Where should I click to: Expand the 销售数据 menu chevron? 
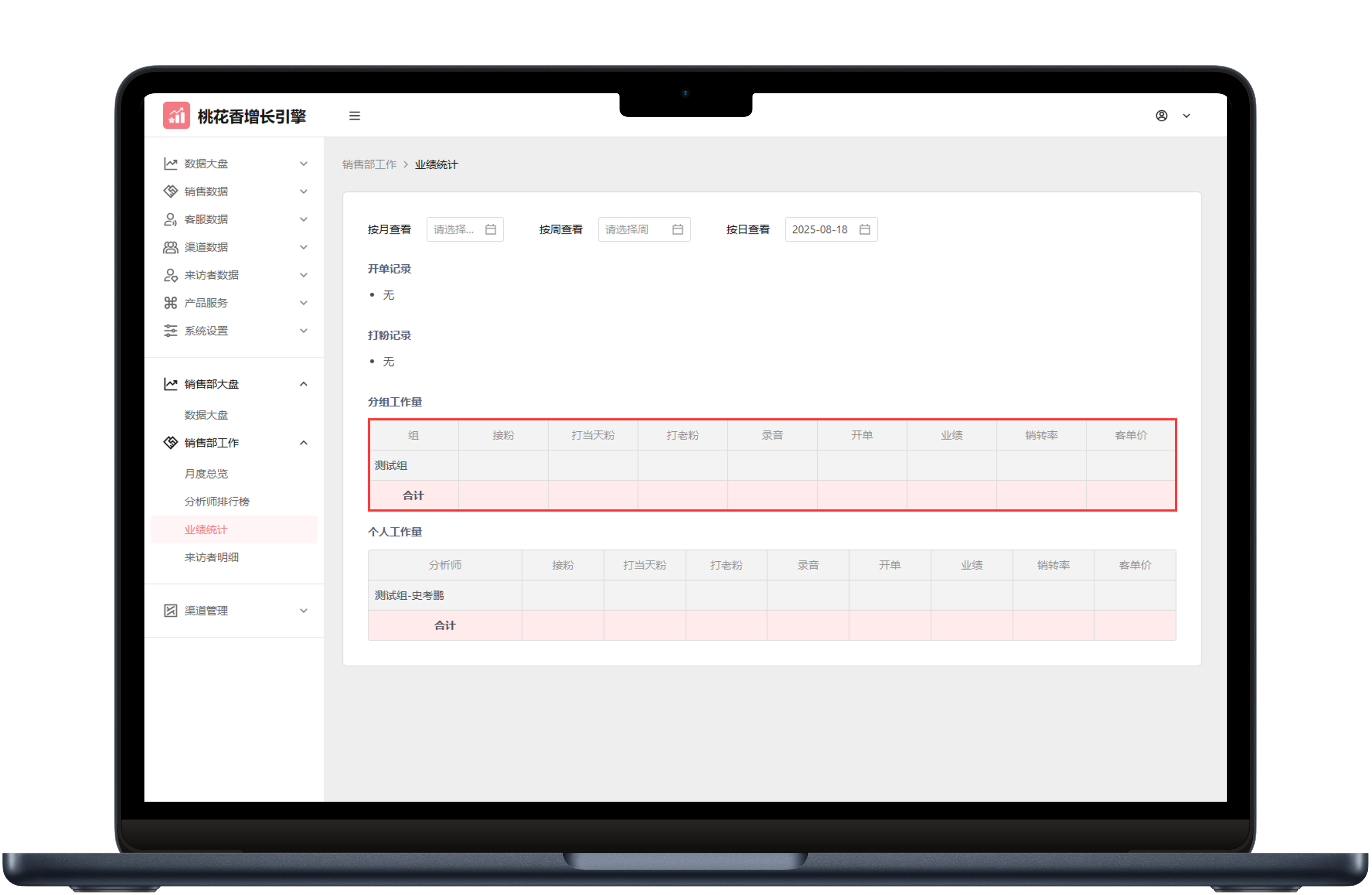pos(303,191)
